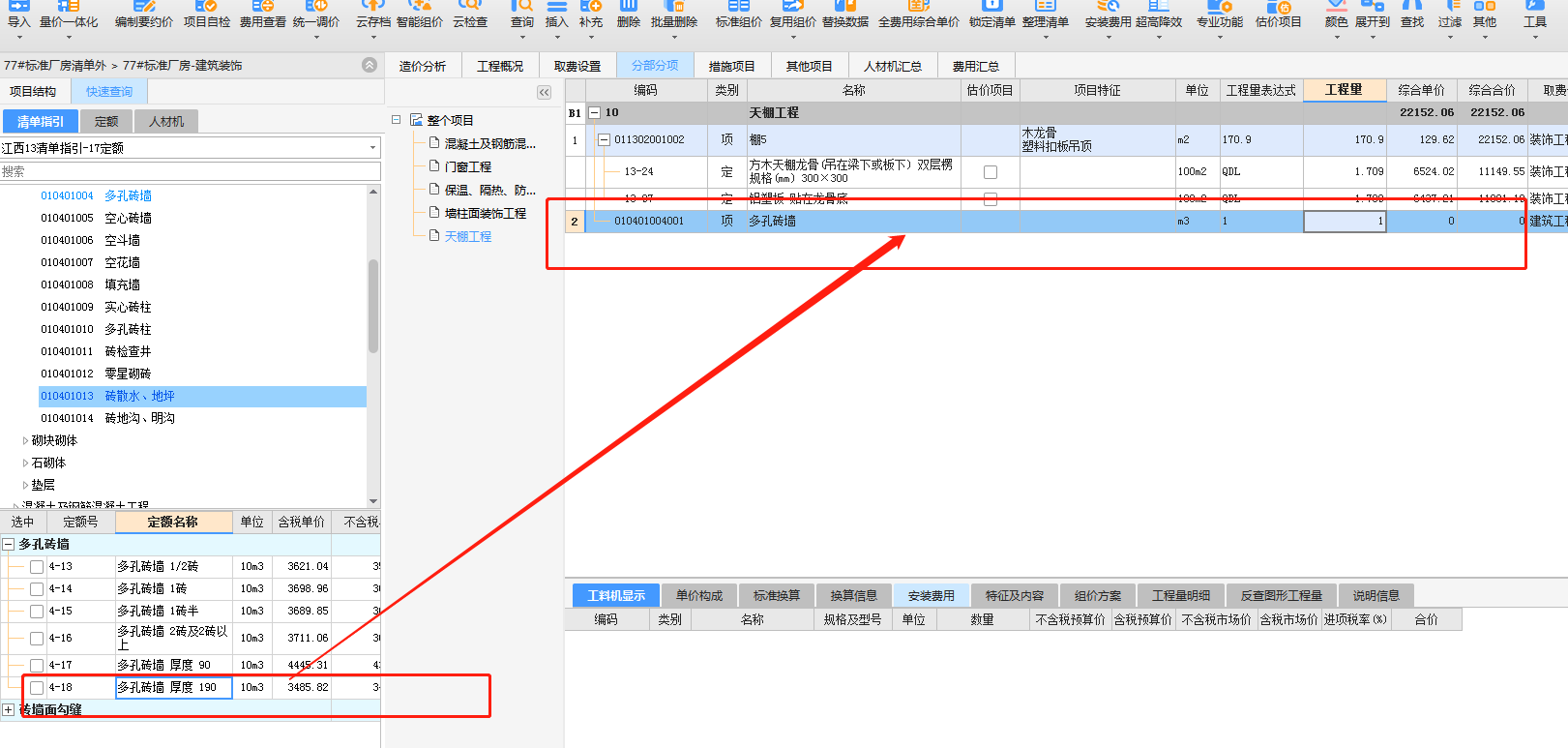This screenshot has height=748, width=1568.
Task: Switch to the 快速查询 tab
Action: click(x=109, y=92)
